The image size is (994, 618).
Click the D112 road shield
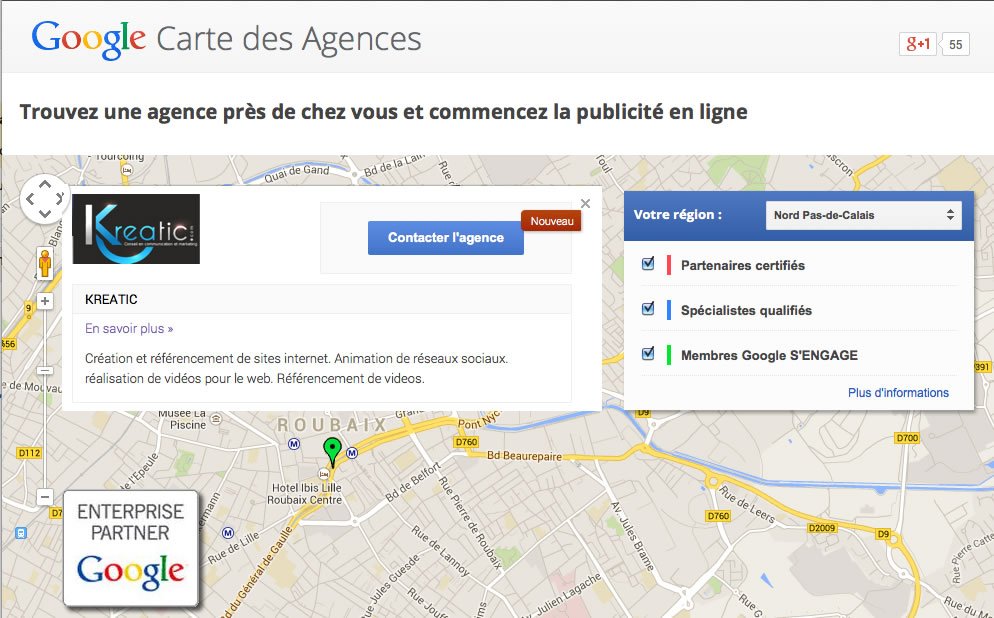point(29,453)
